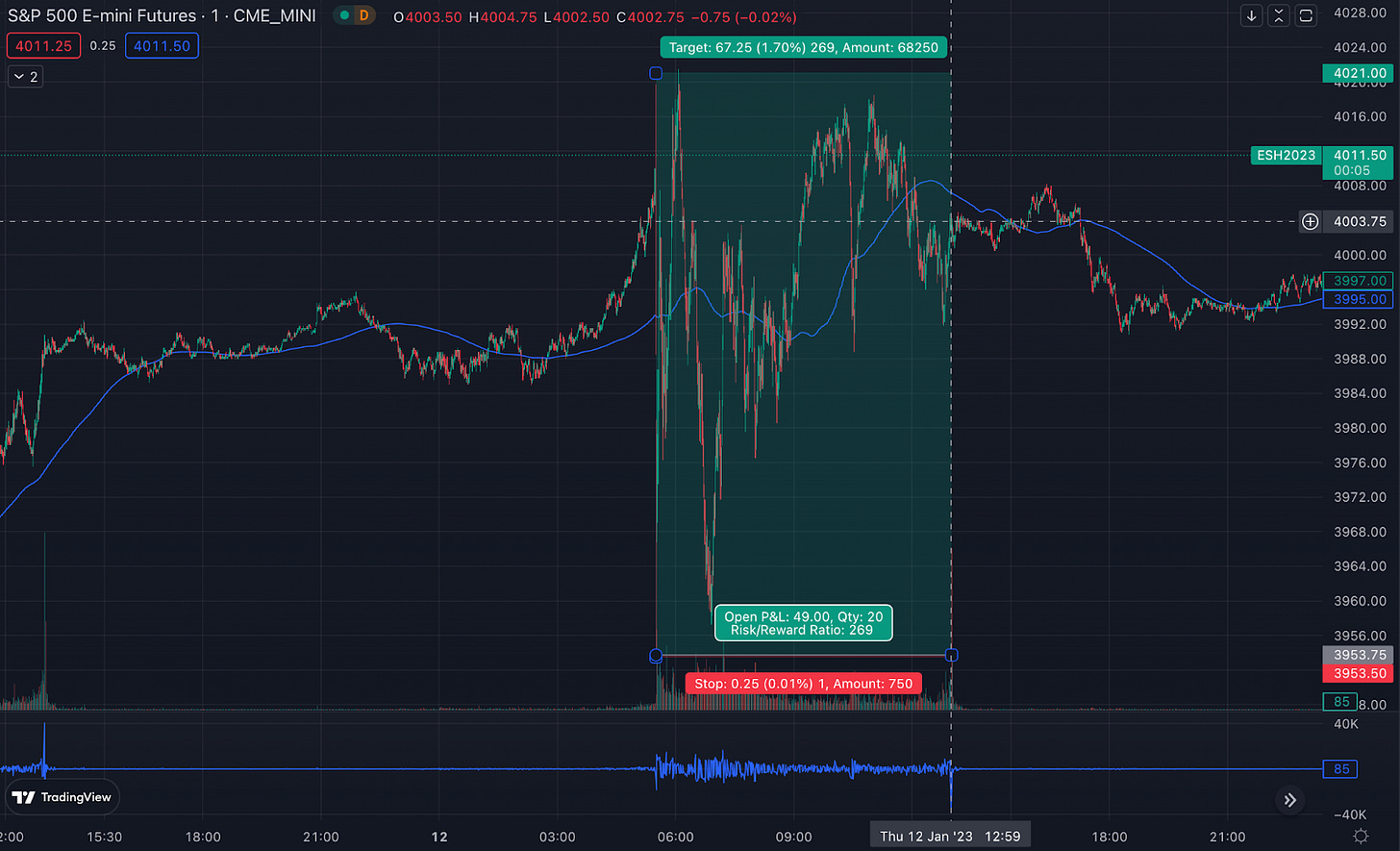Click the Open P&L Risk/Reward info box

(x=804, y=623)
